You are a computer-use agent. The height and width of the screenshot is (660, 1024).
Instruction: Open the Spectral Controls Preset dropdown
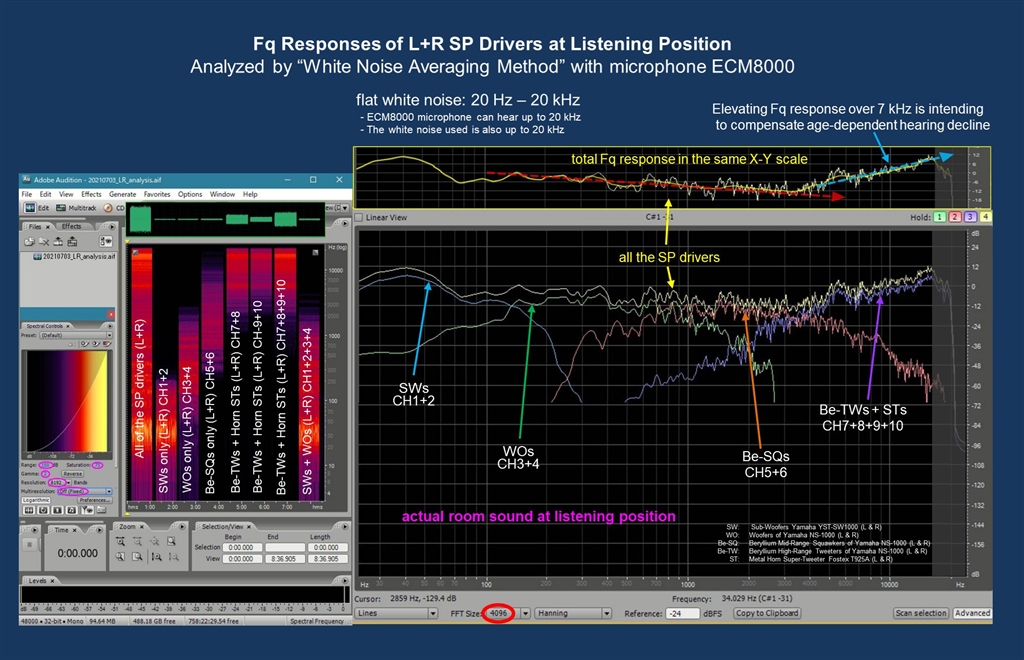point(76,335)
